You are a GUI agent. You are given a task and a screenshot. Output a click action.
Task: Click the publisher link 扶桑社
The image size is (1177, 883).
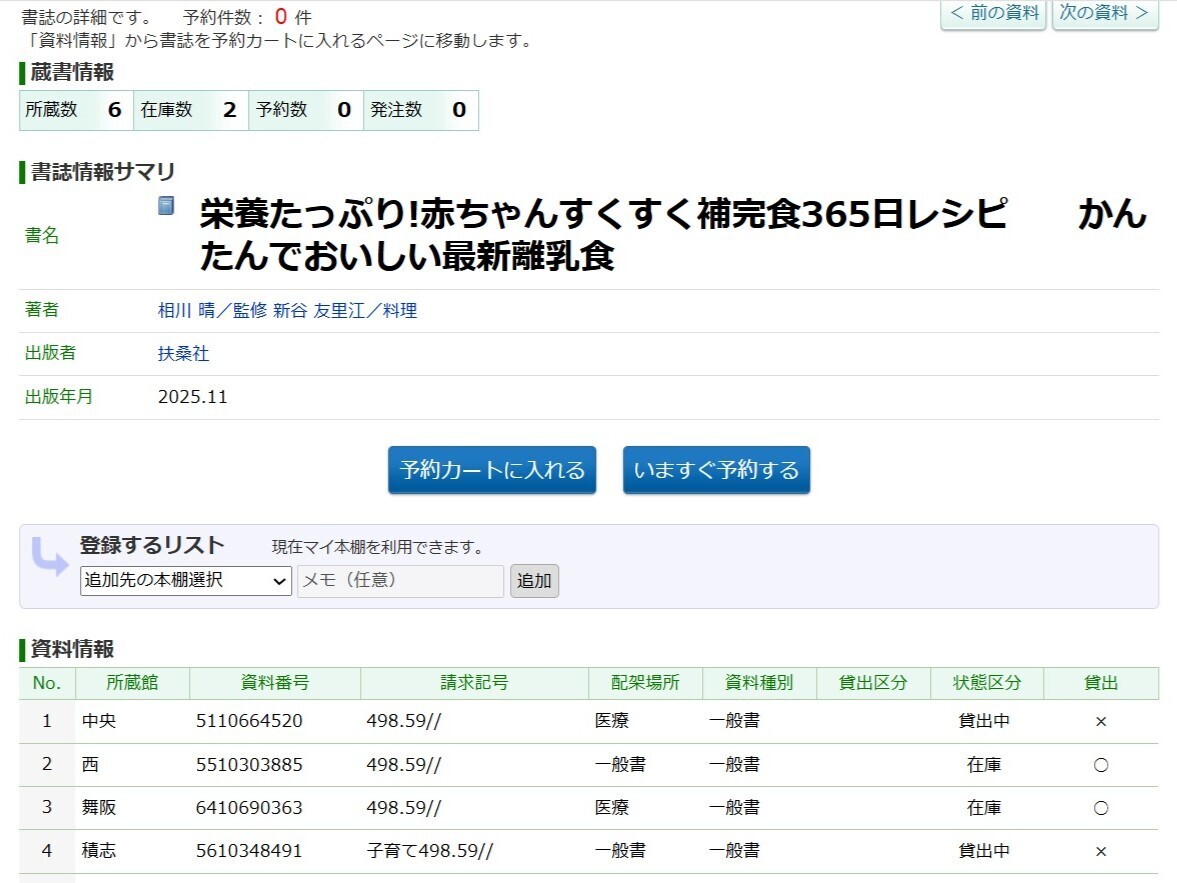pos(180,353)
